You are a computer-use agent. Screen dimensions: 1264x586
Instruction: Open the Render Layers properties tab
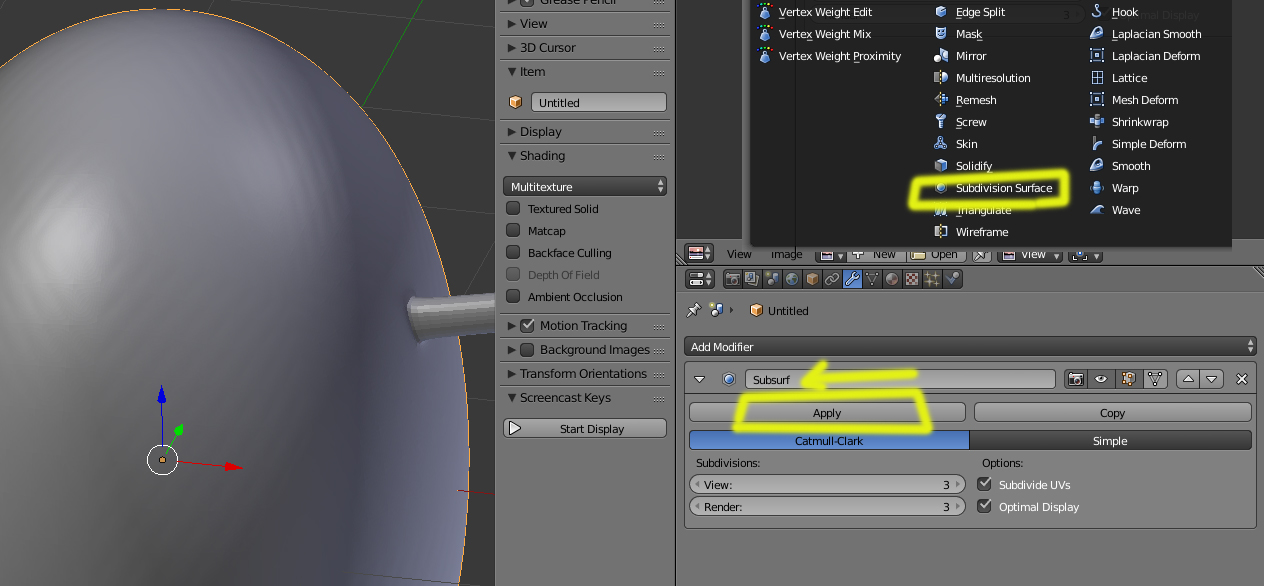[x=752, y=279]
